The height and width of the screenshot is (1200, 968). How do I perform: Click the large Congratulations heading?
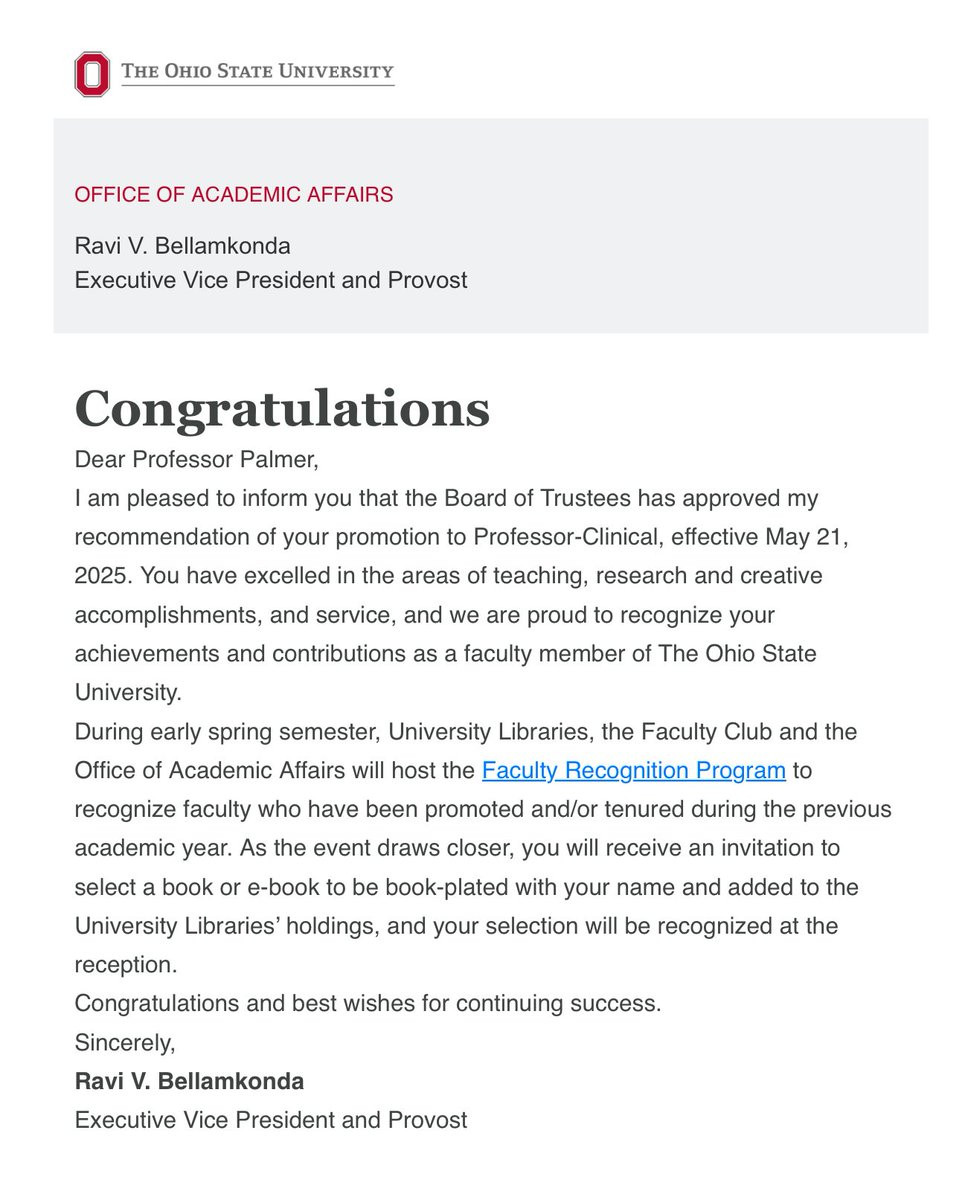click(x=283, y=409)
